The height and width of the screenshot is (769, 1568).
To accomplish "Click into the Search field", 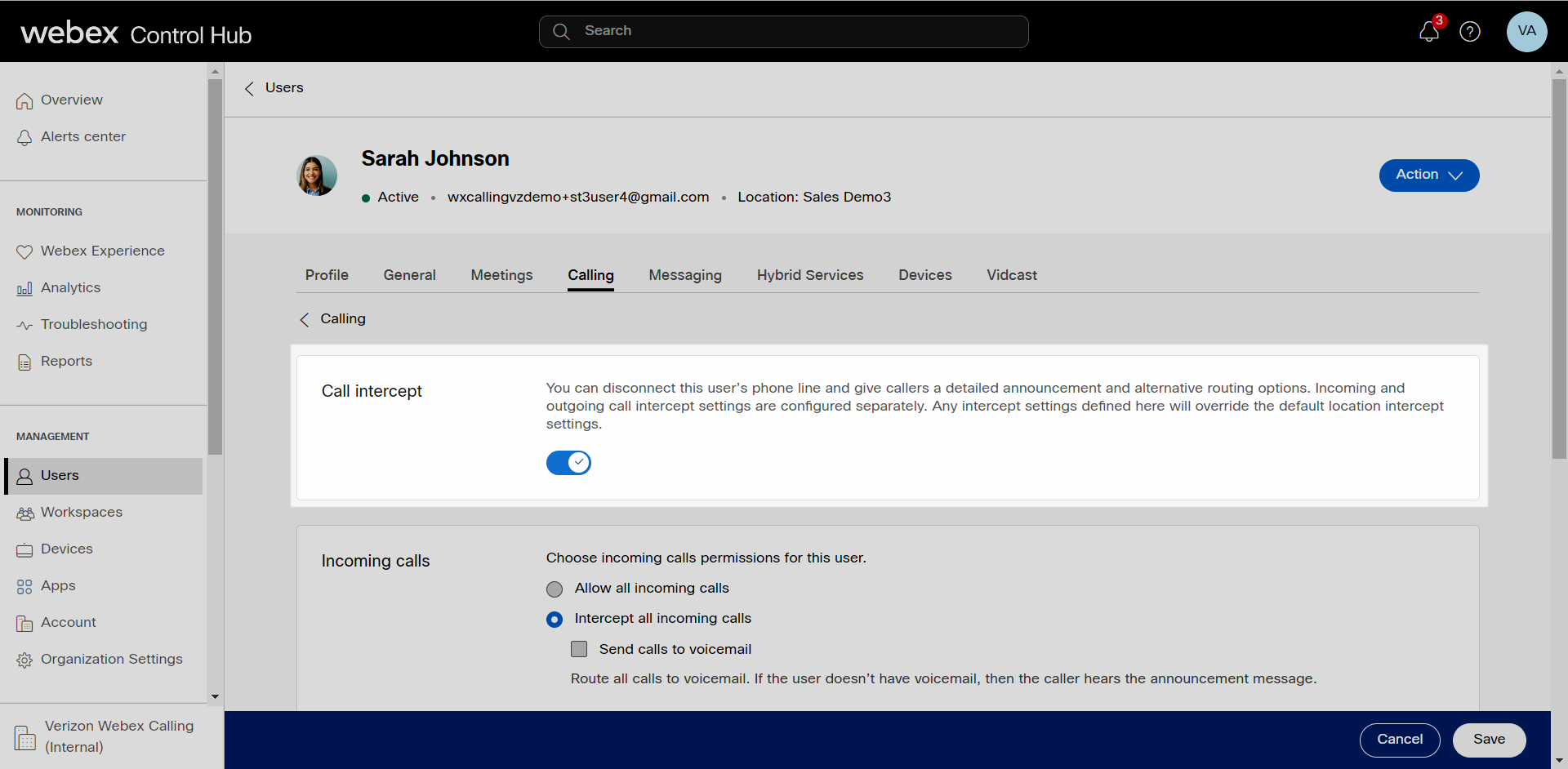I will click(x=784, y=31).
